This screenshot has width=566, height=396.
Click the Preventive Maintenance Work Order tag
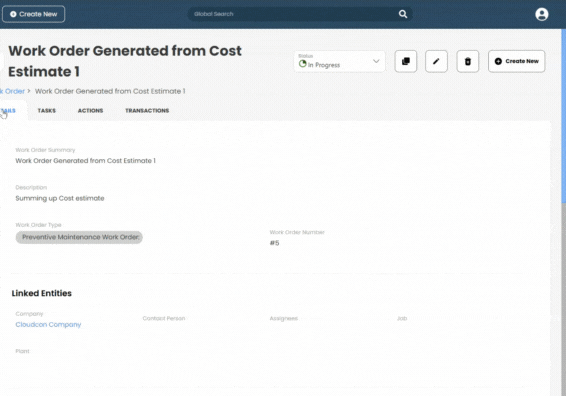point(79,237)
